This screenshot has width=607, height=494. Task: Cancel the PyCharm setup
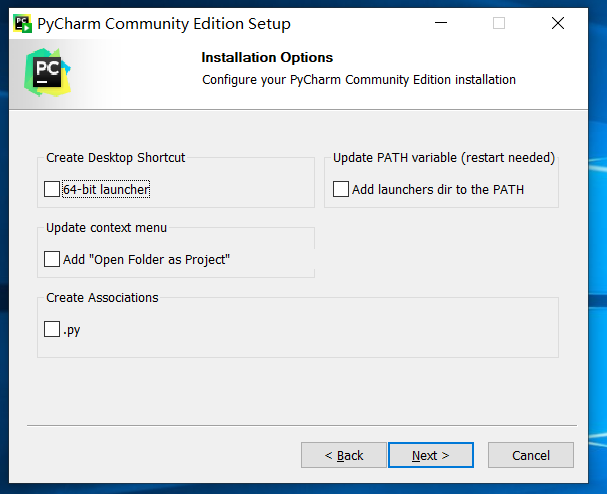click(531, 455)
